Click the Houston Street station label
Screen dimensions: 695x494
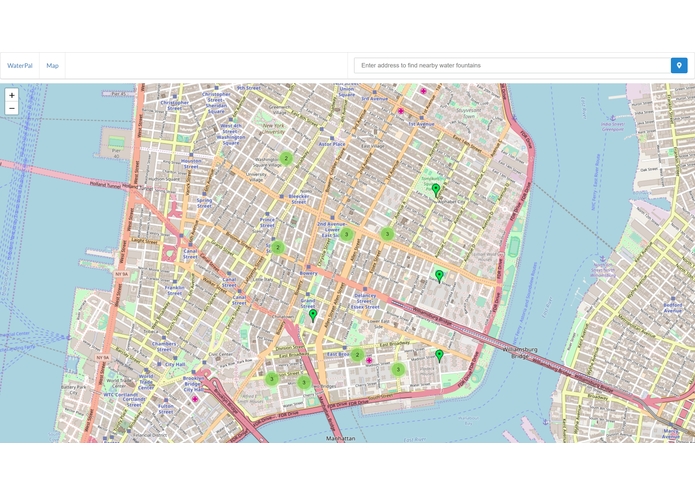pos(191,164)
